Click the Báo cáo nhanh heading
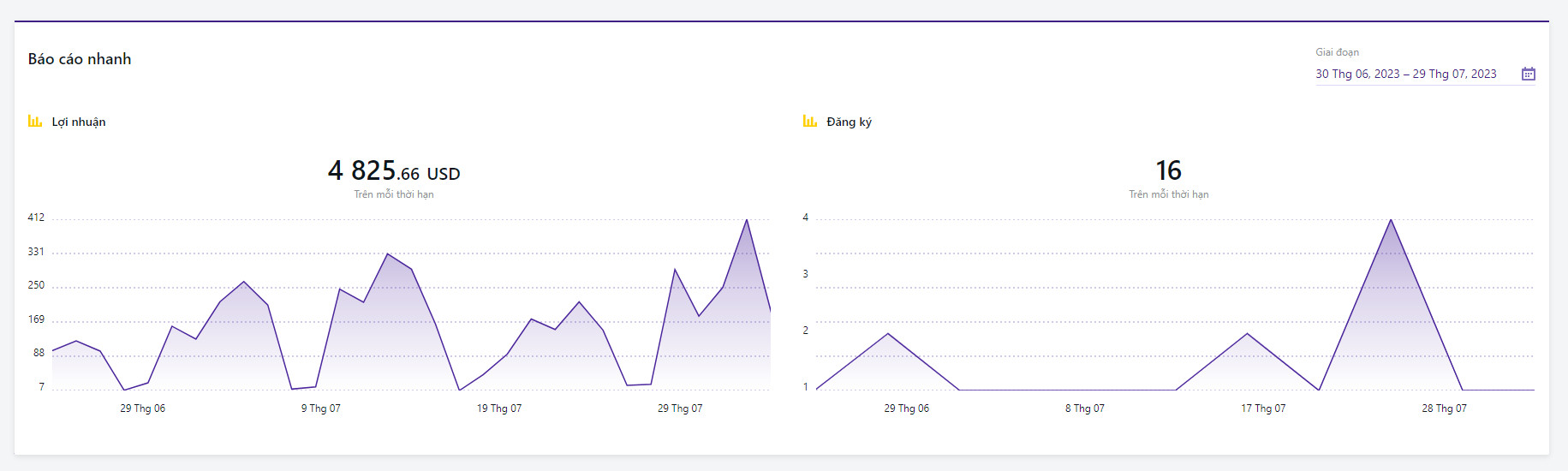Viewport: 1568px width, 471px height. [x=80, y=59]
